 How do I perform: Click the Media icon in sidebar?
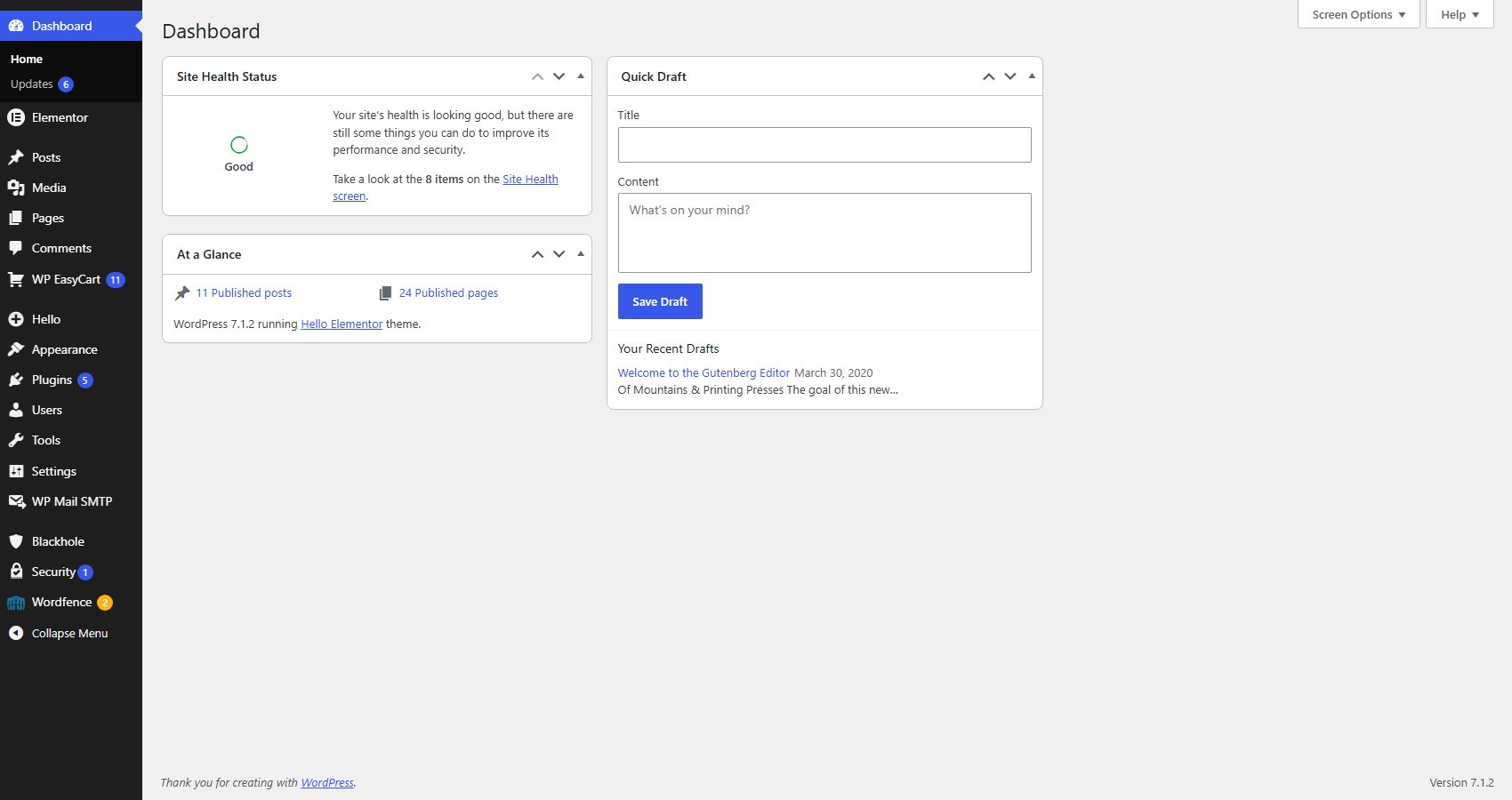(x=16, y=188)
